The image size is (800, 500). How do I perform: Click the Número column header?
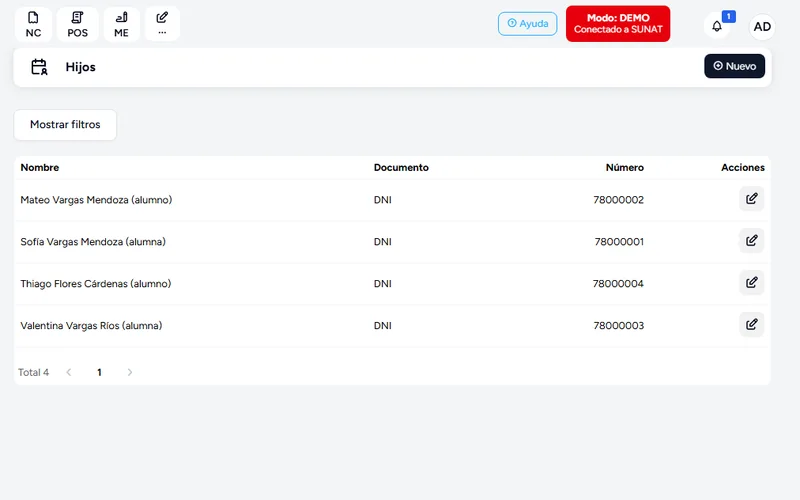624,167
